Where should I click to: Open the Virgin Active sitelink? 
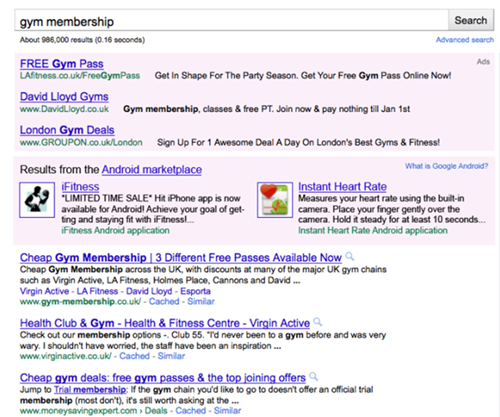click(x=44, y=291)
